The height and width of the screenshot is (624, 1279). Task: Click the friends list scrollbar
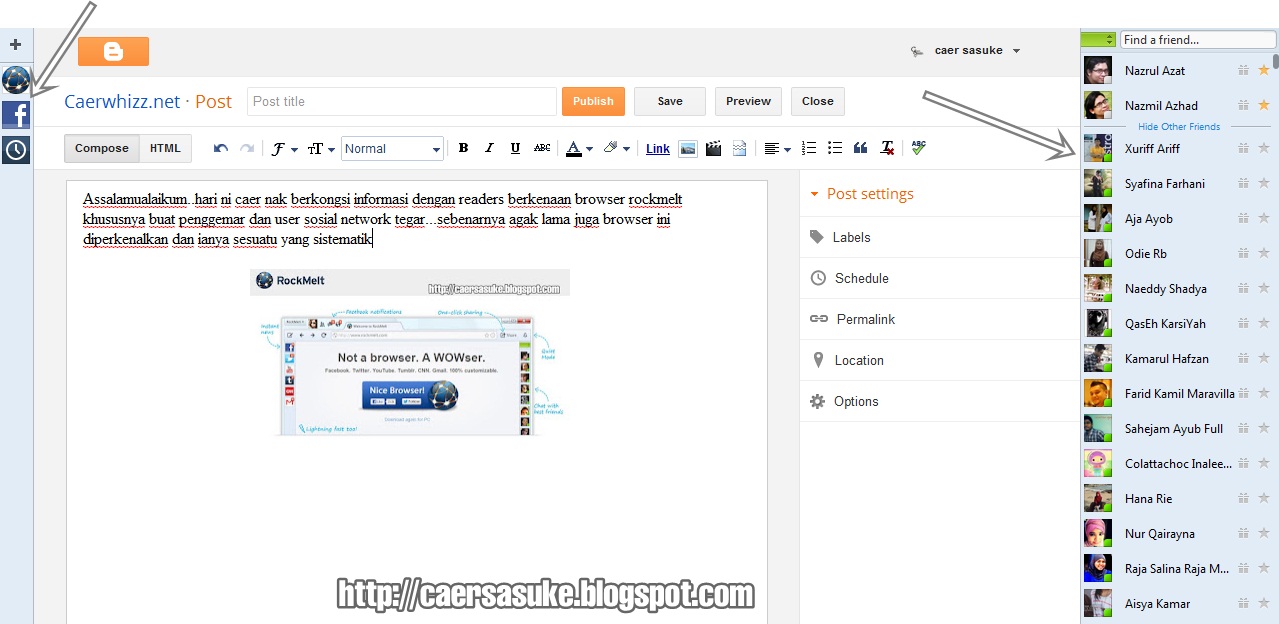[1276, 60]
